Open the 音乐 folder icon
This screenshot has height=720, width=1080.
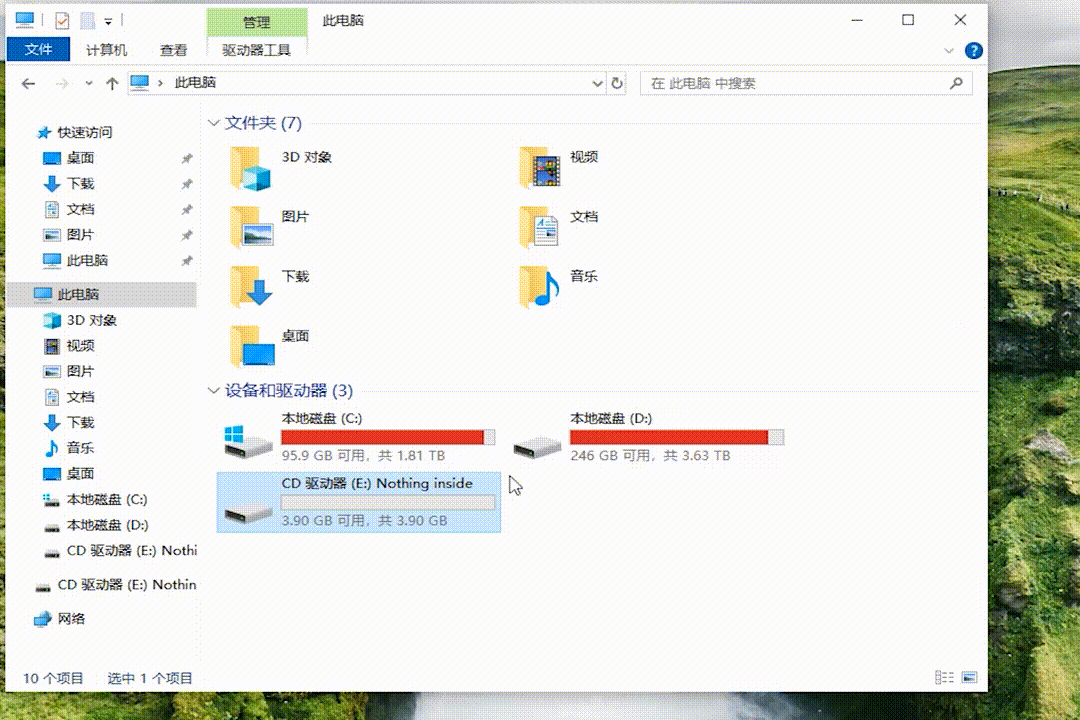tap(539, 287)
